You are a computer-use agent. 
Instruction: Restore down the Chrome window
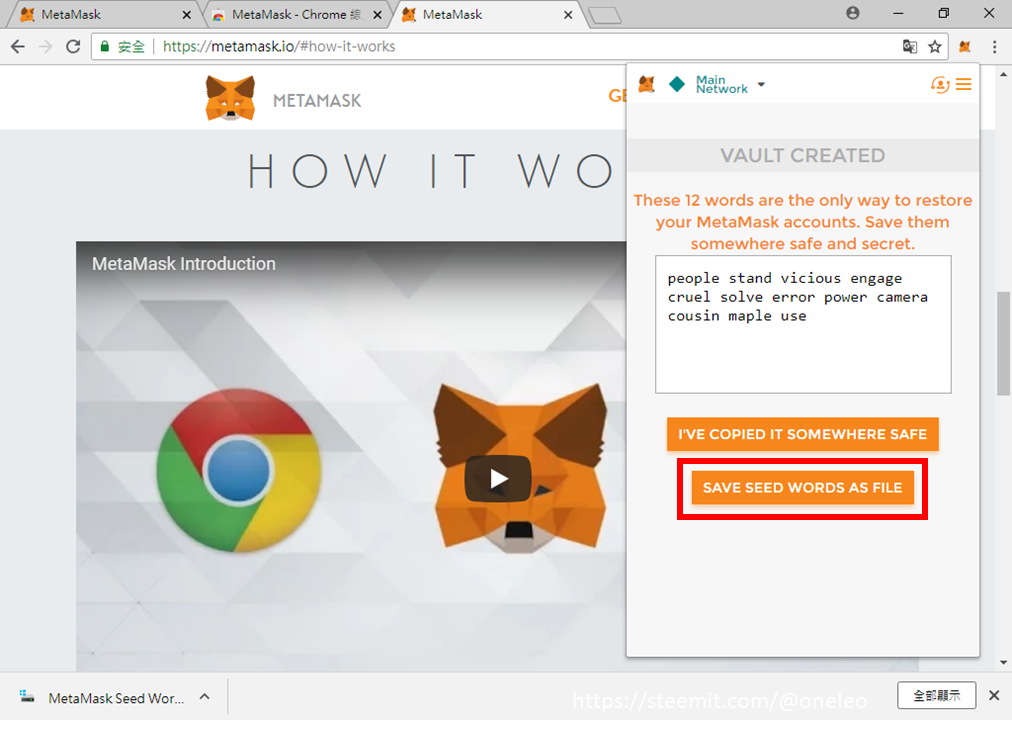(x=944, y=13)
